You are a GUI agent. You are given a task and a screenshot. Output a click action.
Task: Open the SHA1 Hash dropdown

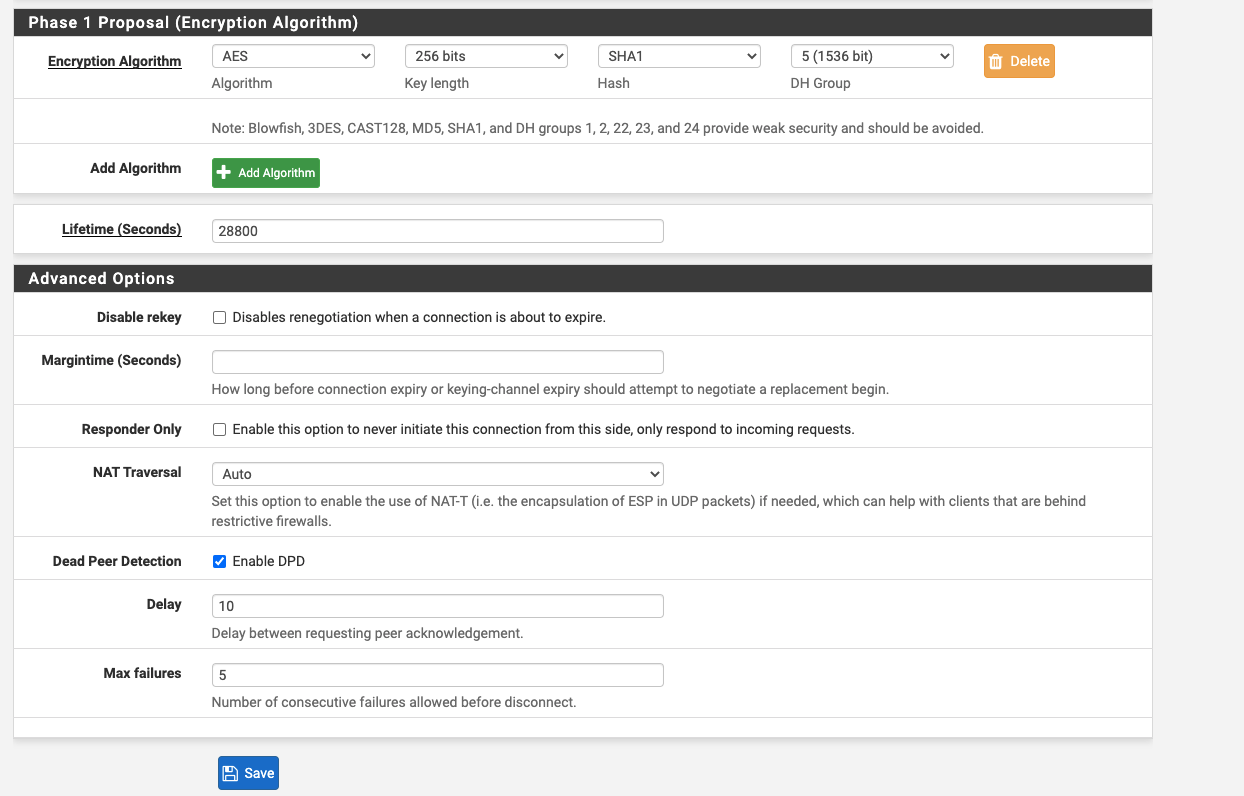tap(679, 56)
